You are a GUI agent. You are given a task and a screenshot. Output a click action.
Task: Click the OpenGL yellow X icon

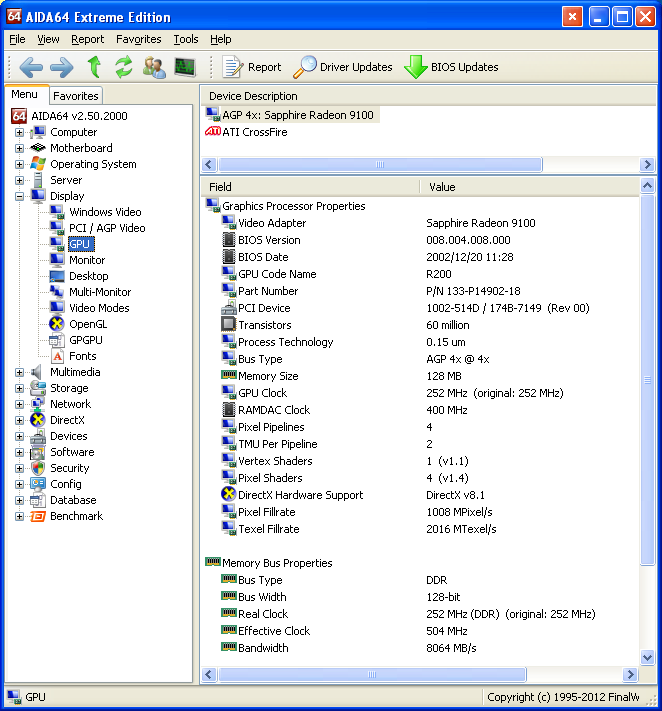(57, 324)
